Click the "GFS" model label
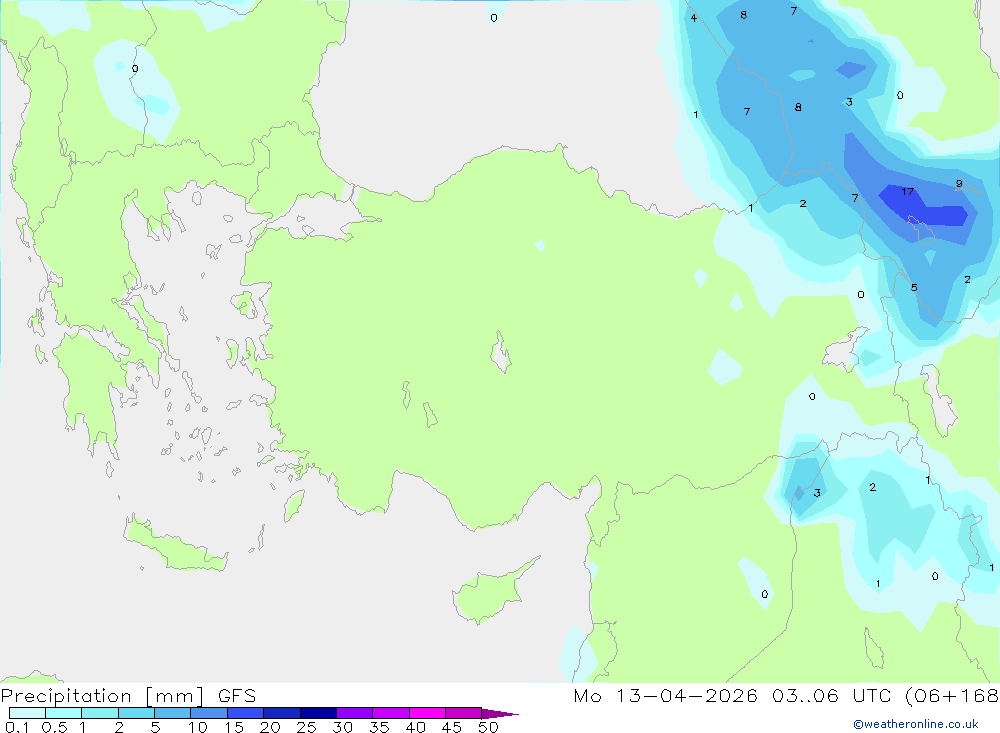 (x=237, y=696)
